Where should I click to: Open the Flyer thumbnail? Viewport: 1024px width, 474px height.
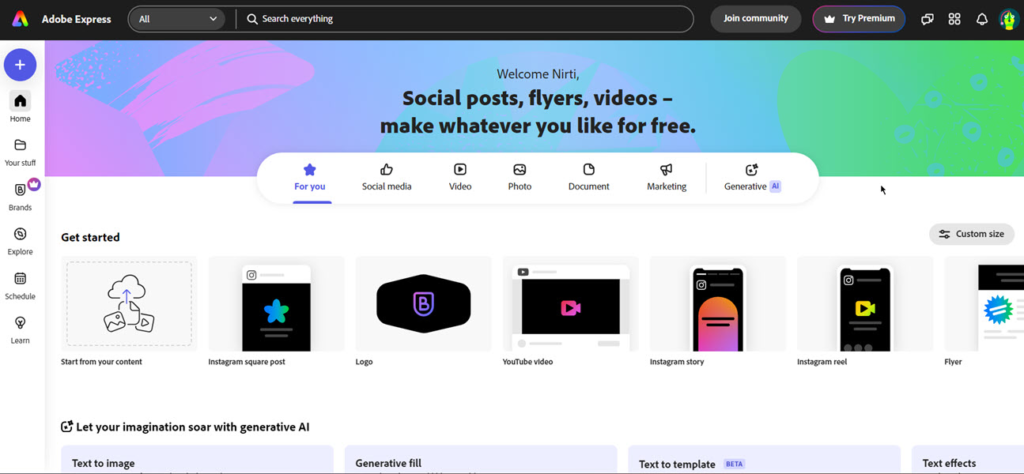click(x=984, y=304)
